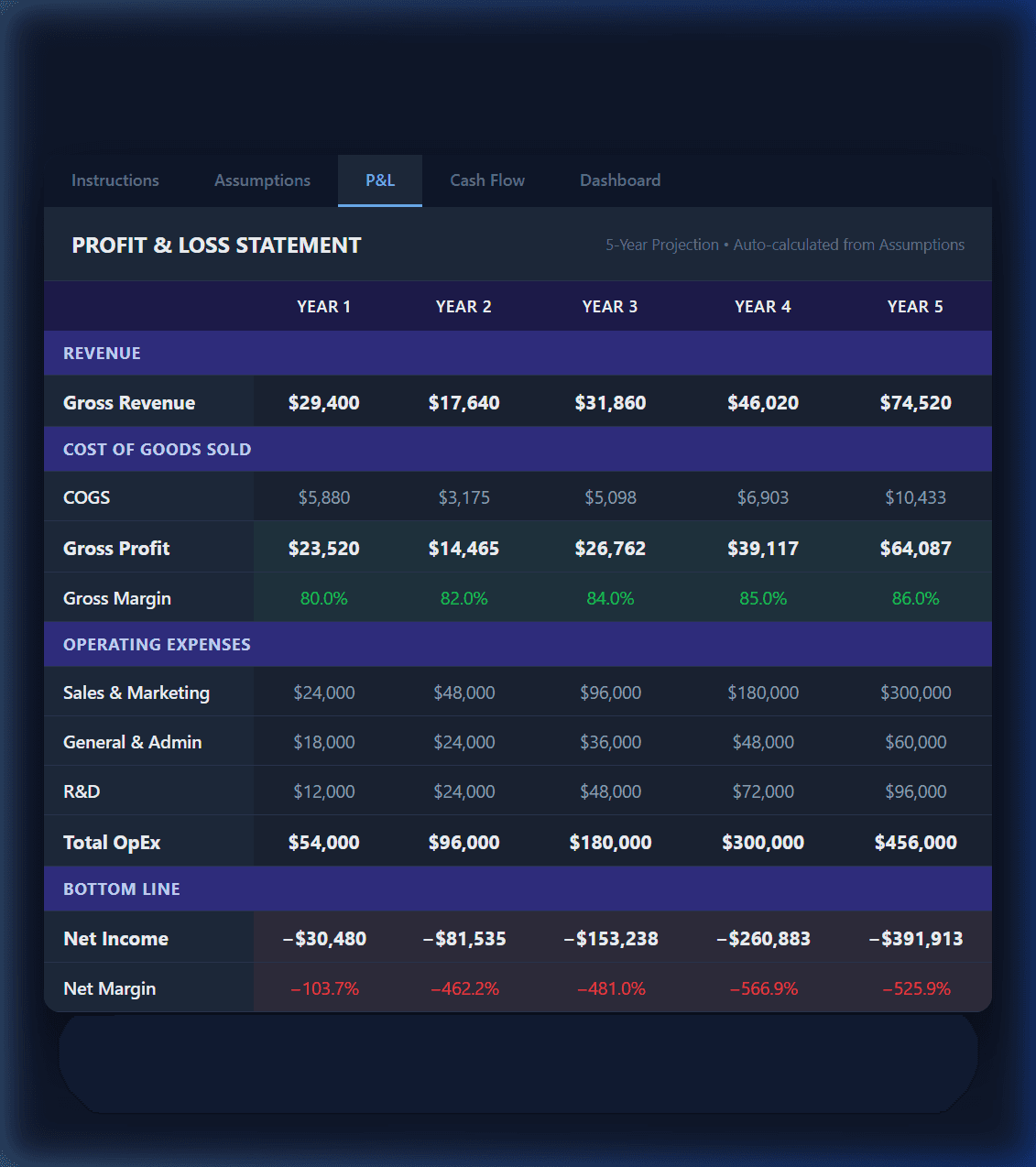Switch to the Instructions tab
This screenshot has height=1167, width=1036.
pos(115,180)
